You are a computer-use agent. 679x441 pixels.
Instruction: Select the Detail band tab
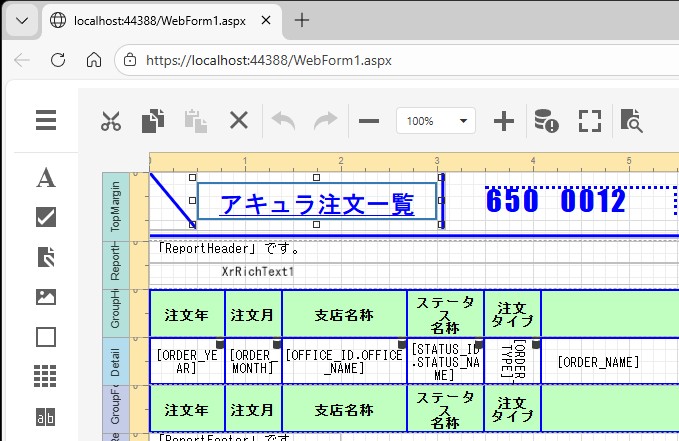pyautogui.click(x=117, y=361)
